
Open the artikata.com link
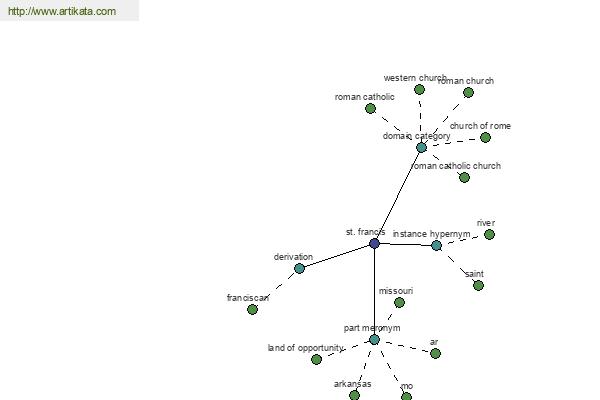[62, 11]
